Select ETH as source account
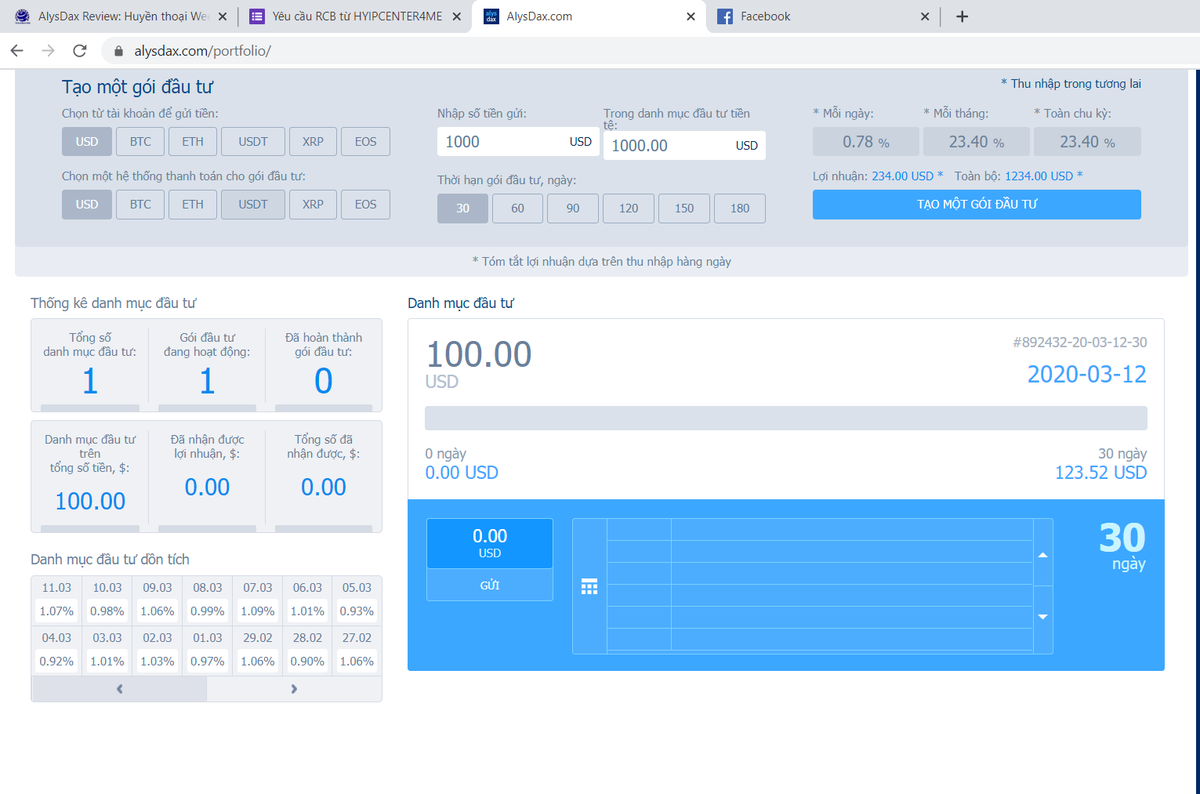 [x=193, y=142]
